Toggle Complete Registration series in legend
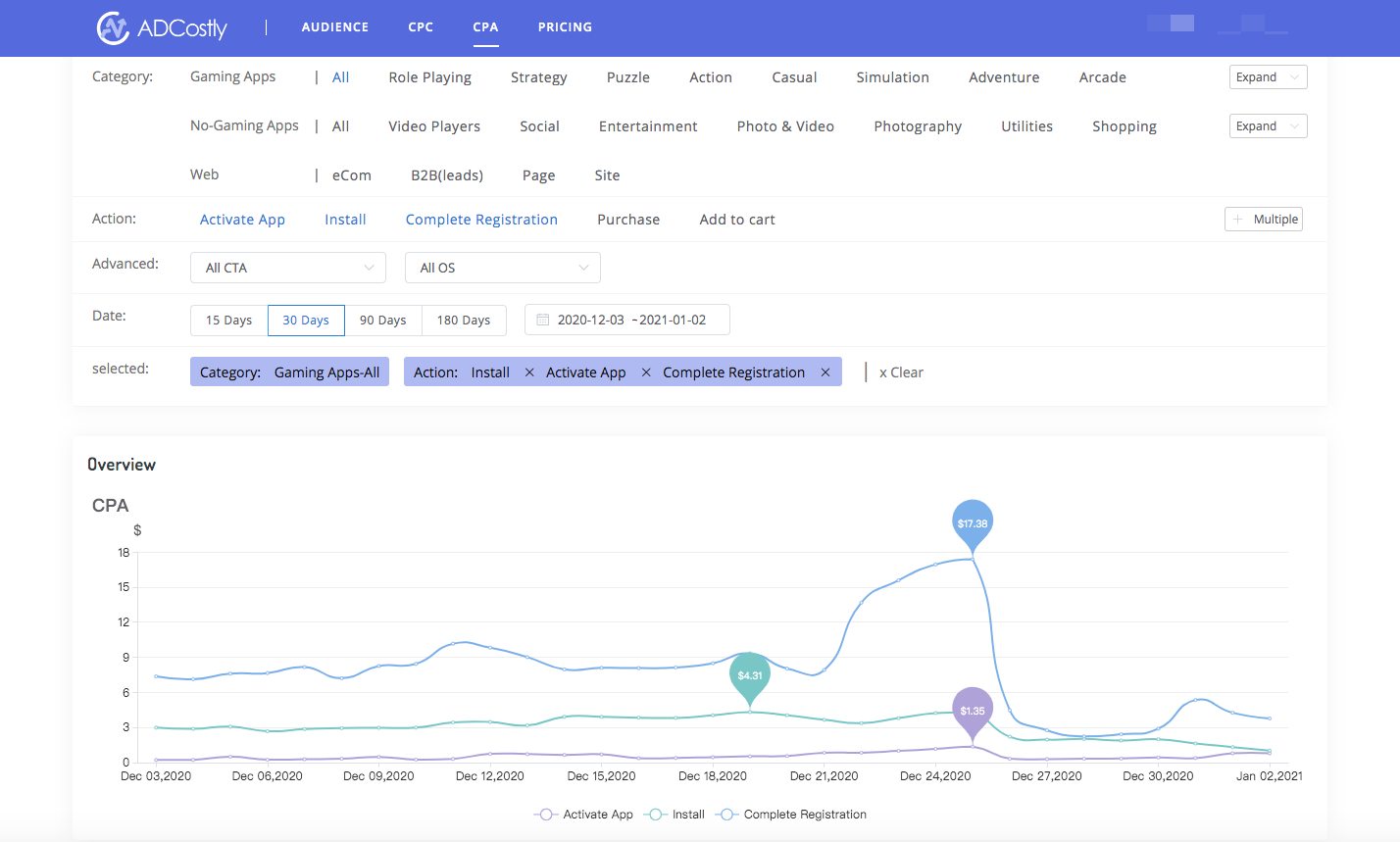This screenshot has height=842, width=1400. pos(792,815)
